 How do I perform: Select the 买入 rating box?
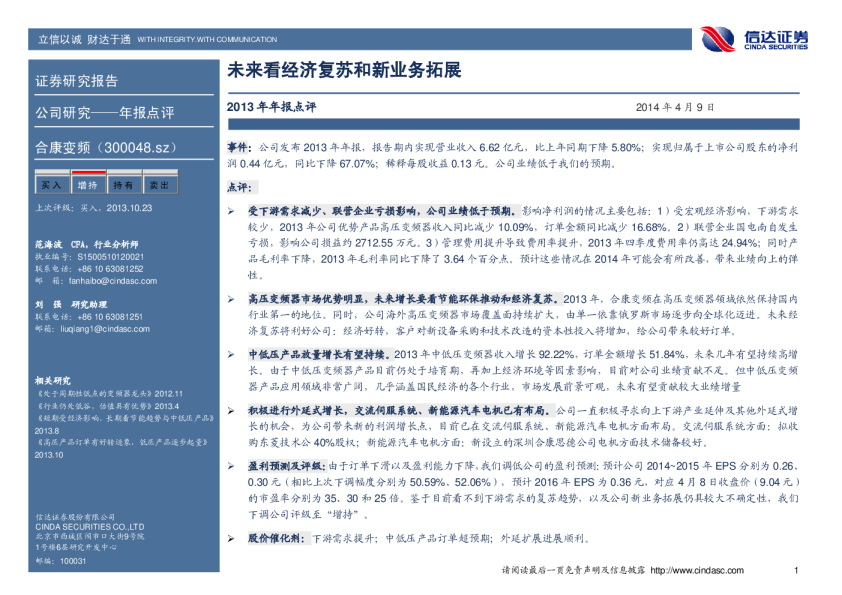[51, 186]
